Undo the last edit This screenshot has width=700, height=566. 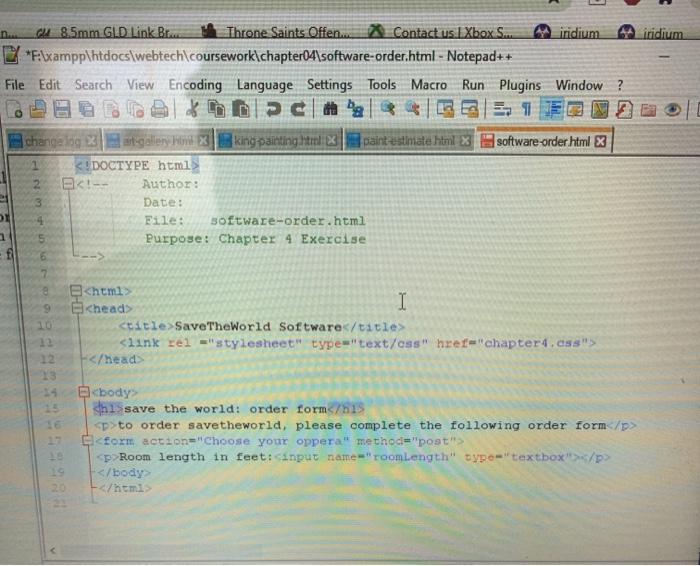(273, 109)
